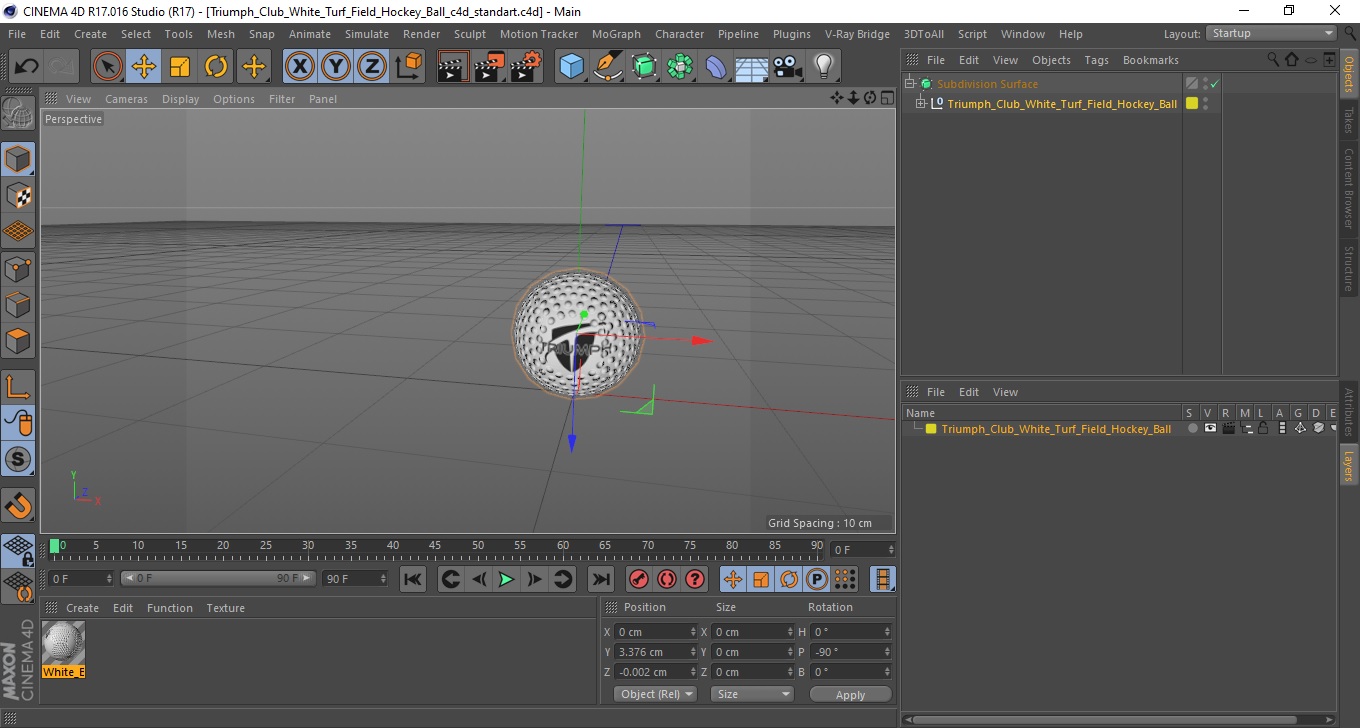This screenshot has width=1360, height=728.
Task: Open the Size mode dropdown
Action: (752, 694)
